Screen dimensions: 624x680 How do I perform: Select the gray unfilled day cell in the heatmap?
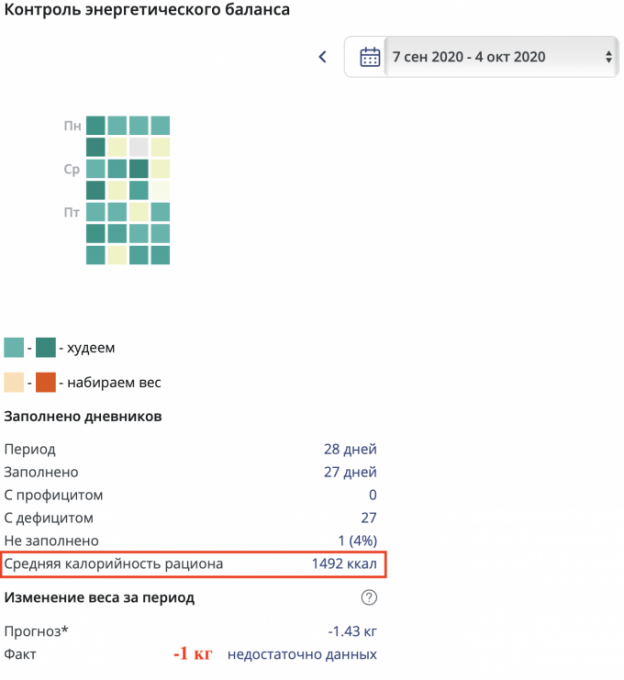139,147
